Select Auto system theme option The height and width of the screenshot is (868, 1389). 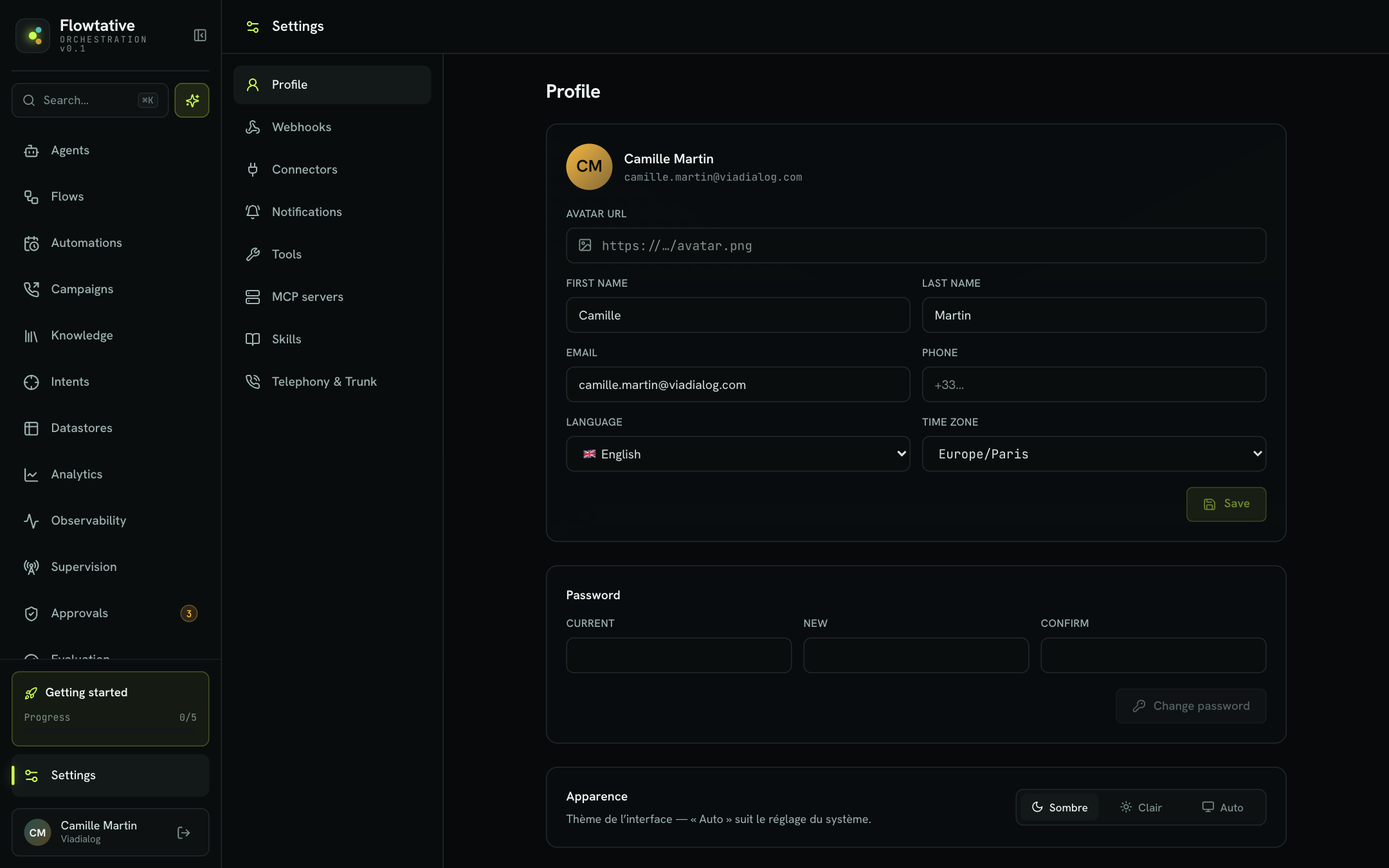click(1223, 808)
